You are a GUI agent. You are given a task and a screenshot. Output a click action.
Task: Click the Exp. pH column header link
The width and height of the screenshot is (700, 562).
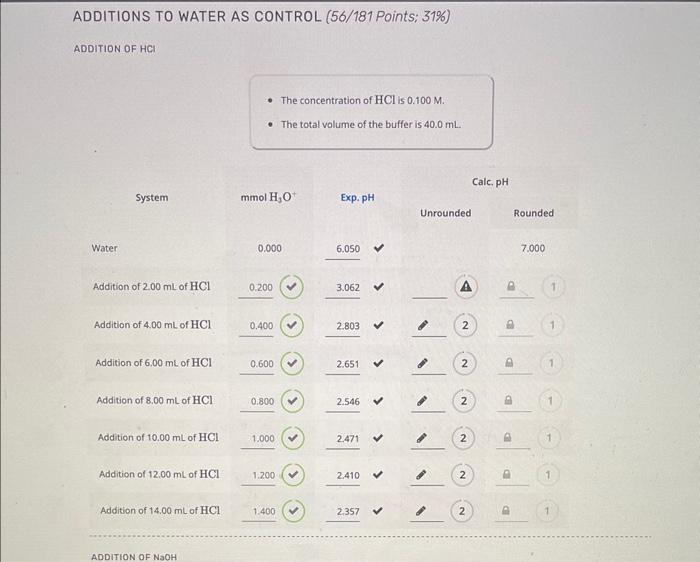coord(357,197)
